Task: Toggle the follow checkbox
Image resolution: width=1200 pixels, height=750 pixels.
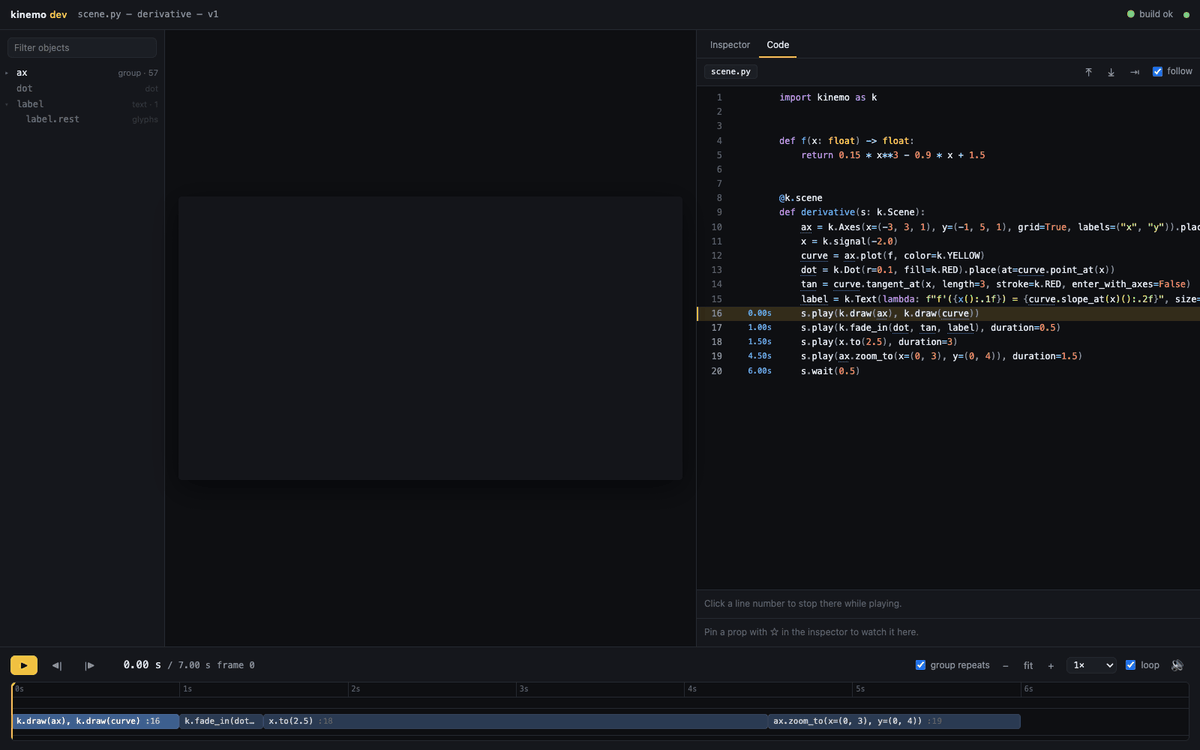Action: 1158,72
